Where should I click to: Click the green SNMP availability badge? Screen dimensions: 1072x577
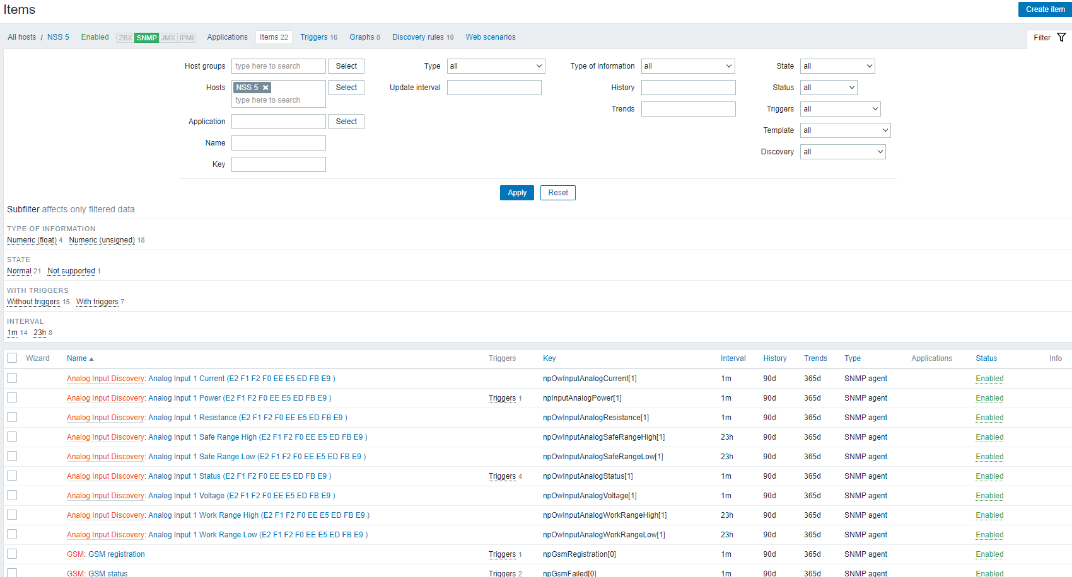coord(147,37)
